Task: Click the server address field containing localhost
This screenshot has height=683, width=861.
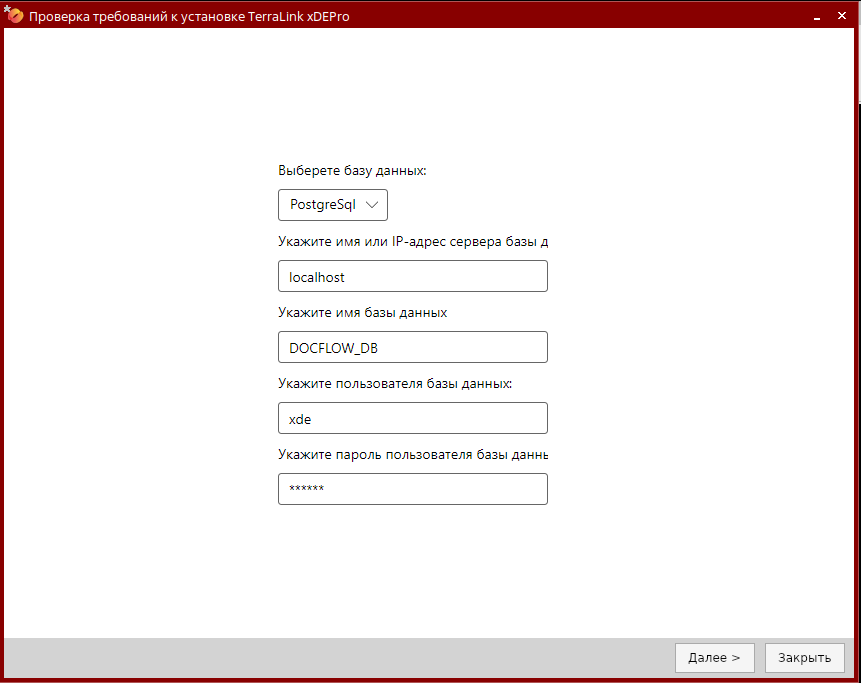Action: pyautogui.click(x=413, y=276)
